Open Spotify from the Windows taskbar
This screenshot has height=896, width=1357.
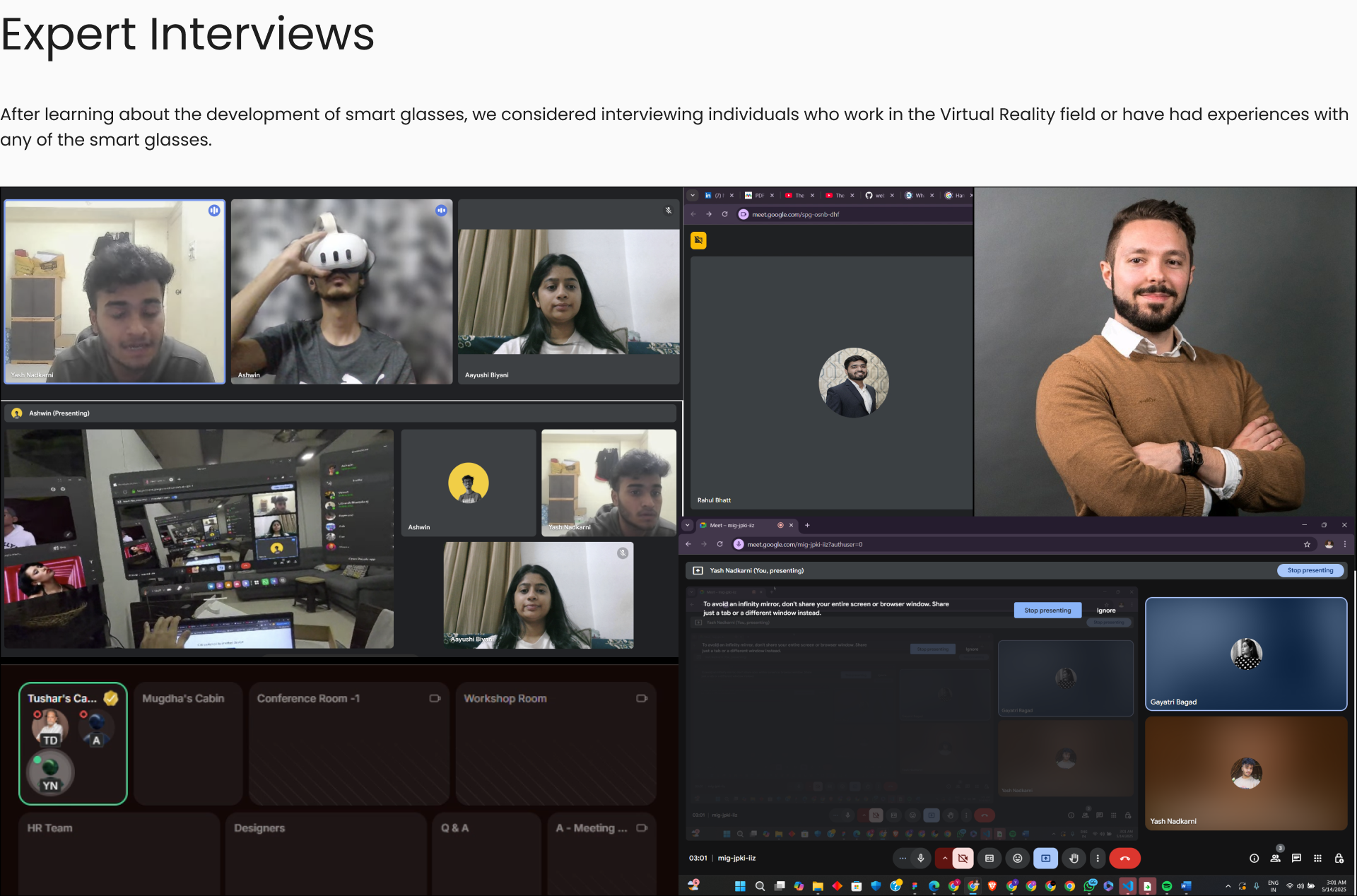pos(1167,886)
